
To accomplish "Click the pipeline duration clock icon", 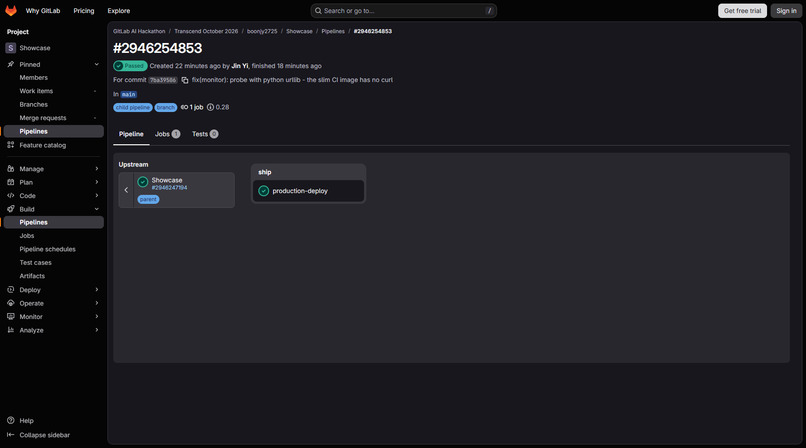I will [x=210, y=107].
